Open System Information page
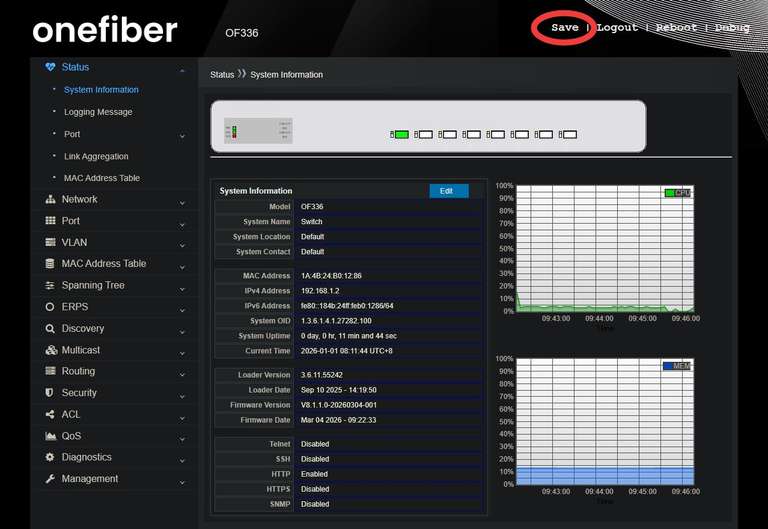768x529 pixels. [101, 90]
